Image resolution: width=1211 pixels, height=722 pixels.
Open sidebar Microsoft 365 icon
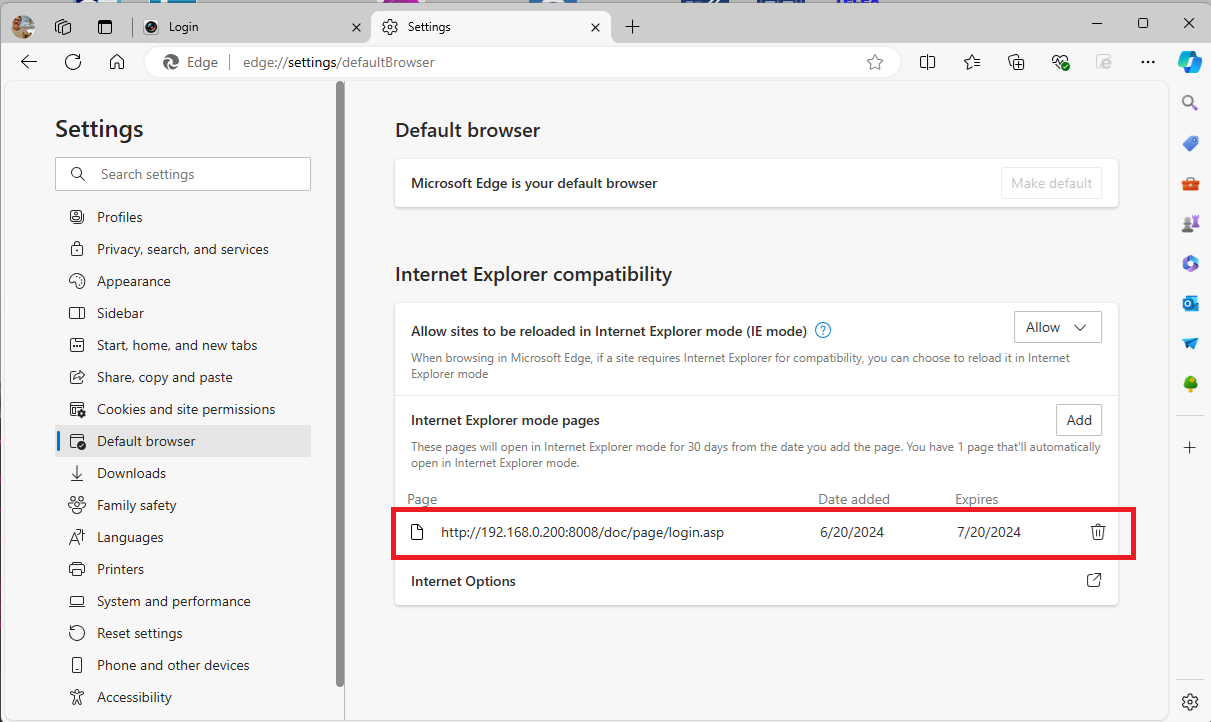pyautogui.click(x=1190, y=263)
